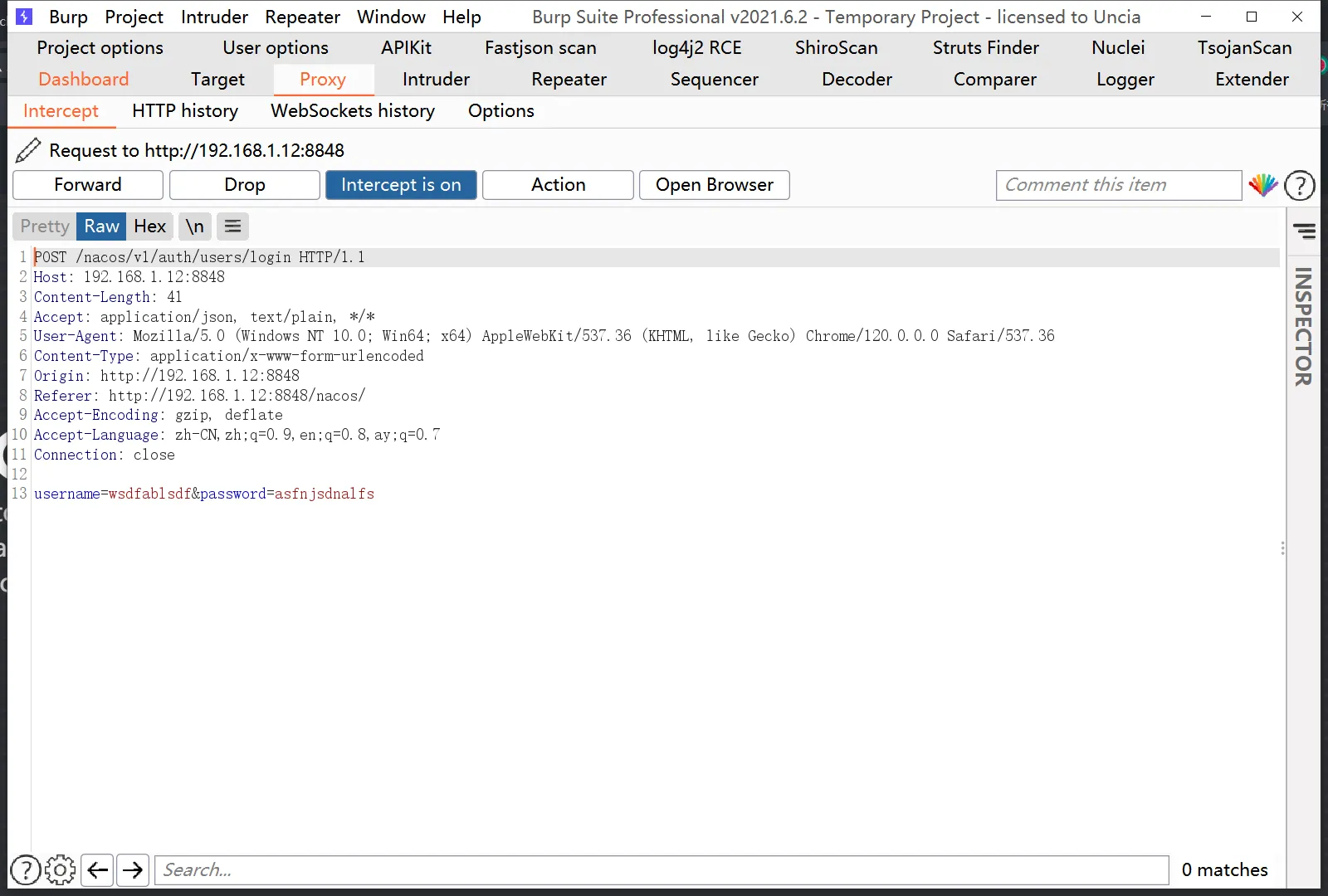Click the help icon in the bottom-left corner
The height and width of the screenshot is (896, 1328).
coord(25,869)
